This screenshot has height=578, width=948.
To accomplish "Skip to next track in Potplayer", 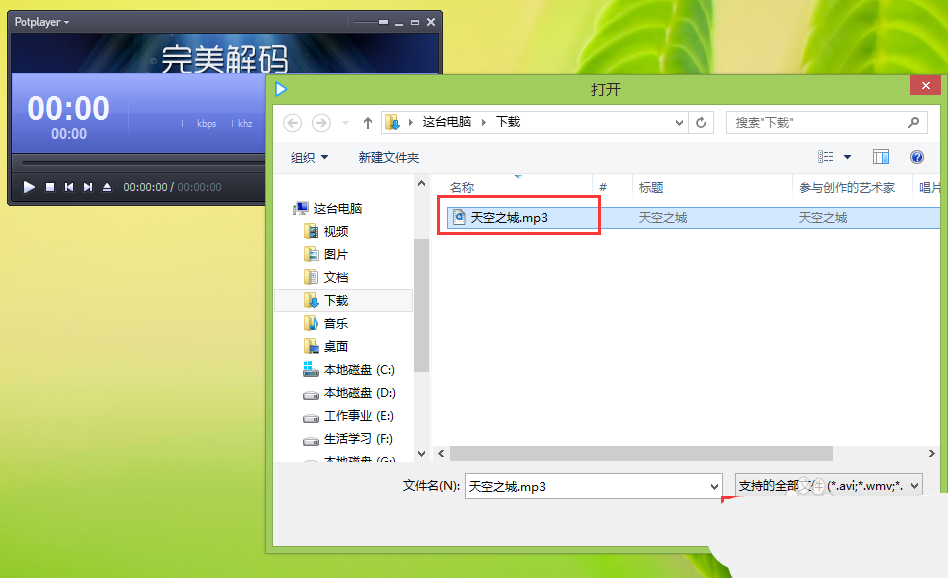I will [88, 187].
